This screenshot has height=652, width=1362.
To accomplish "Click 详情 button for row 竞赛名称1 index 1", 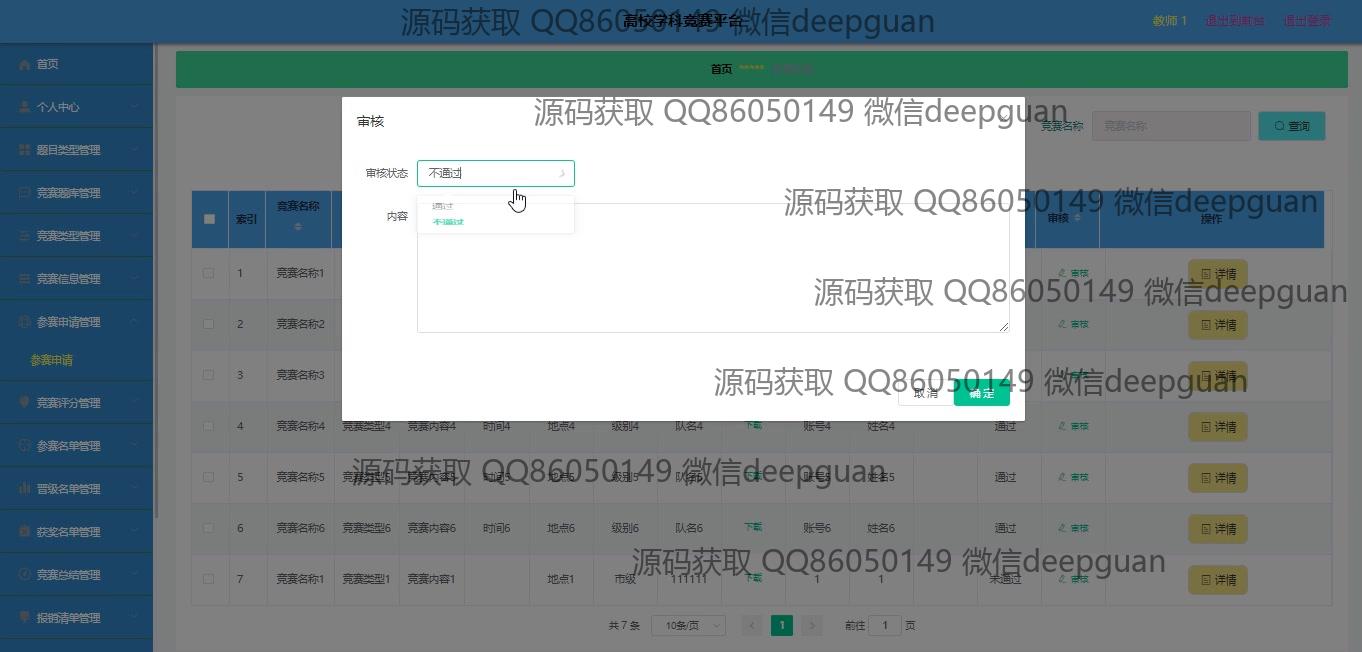I will coord(1218,274).
